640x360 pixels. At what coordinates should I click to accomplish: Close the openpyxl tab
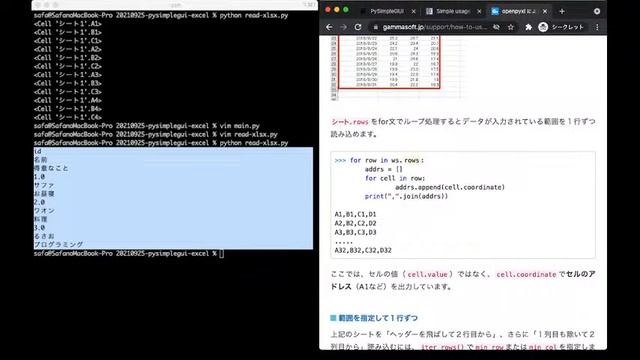[x=544, y=11]
